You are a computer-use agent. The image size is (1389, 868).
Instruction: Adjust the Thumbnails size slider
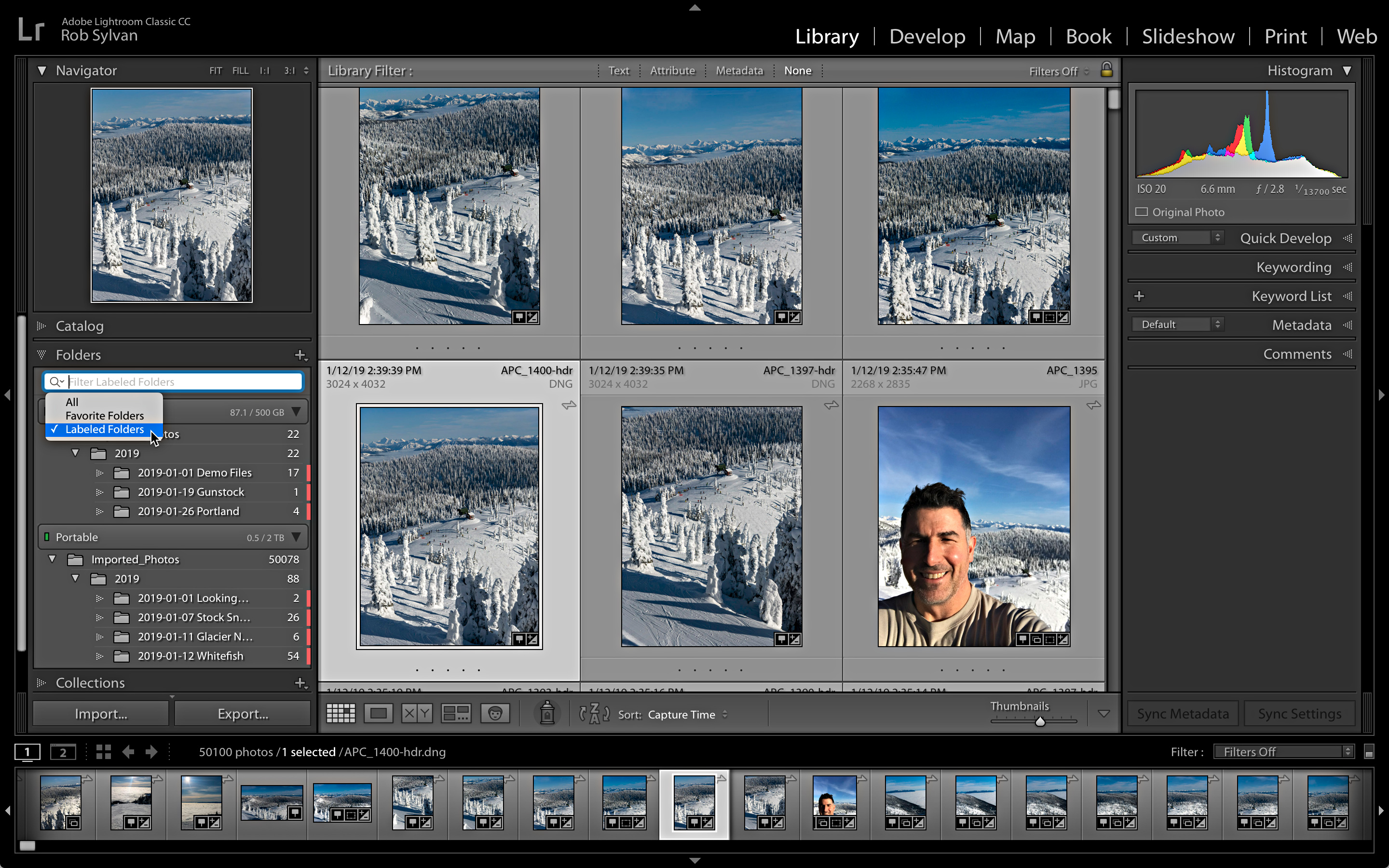[x=1039, y=721]
